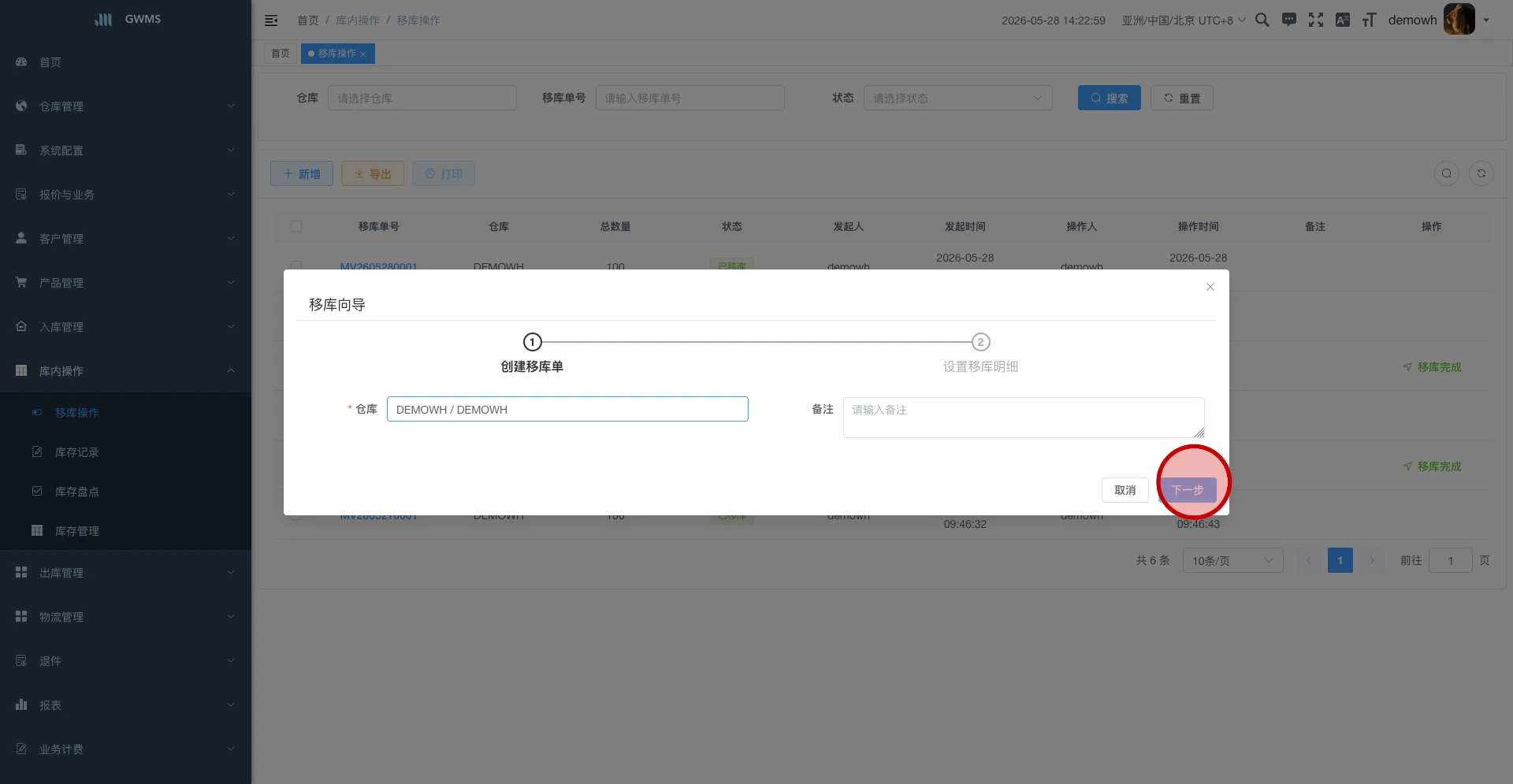Tick checkbox of row MV2605280001
The height and width of the screenshot is (784, 1513).
296,266
